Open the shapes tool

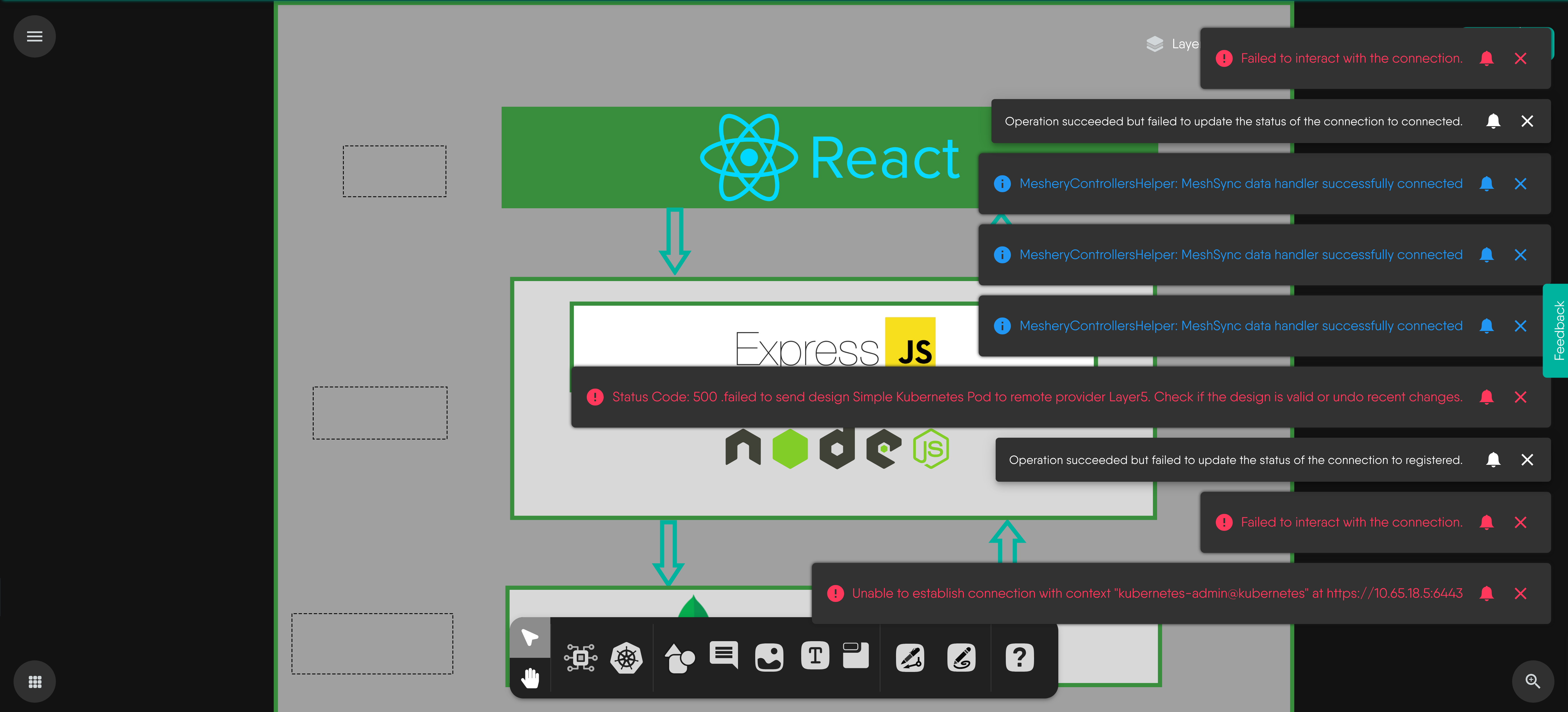point(679,658)
